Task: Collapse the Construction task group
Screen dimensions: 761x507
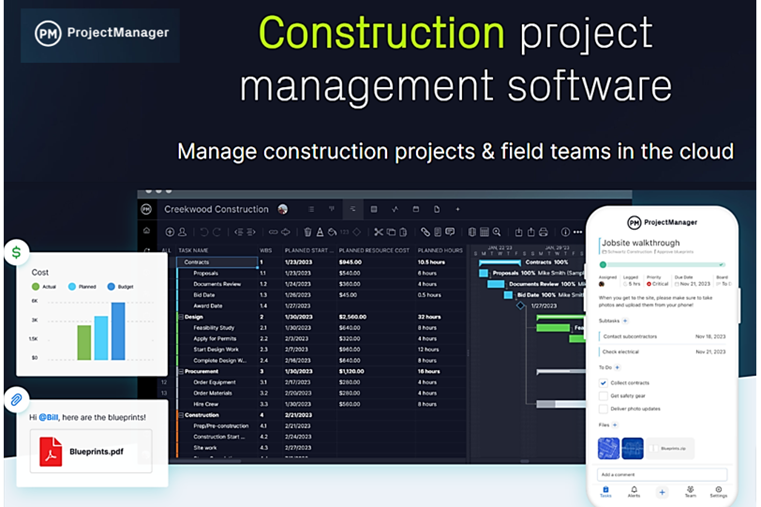Action: 181,415
